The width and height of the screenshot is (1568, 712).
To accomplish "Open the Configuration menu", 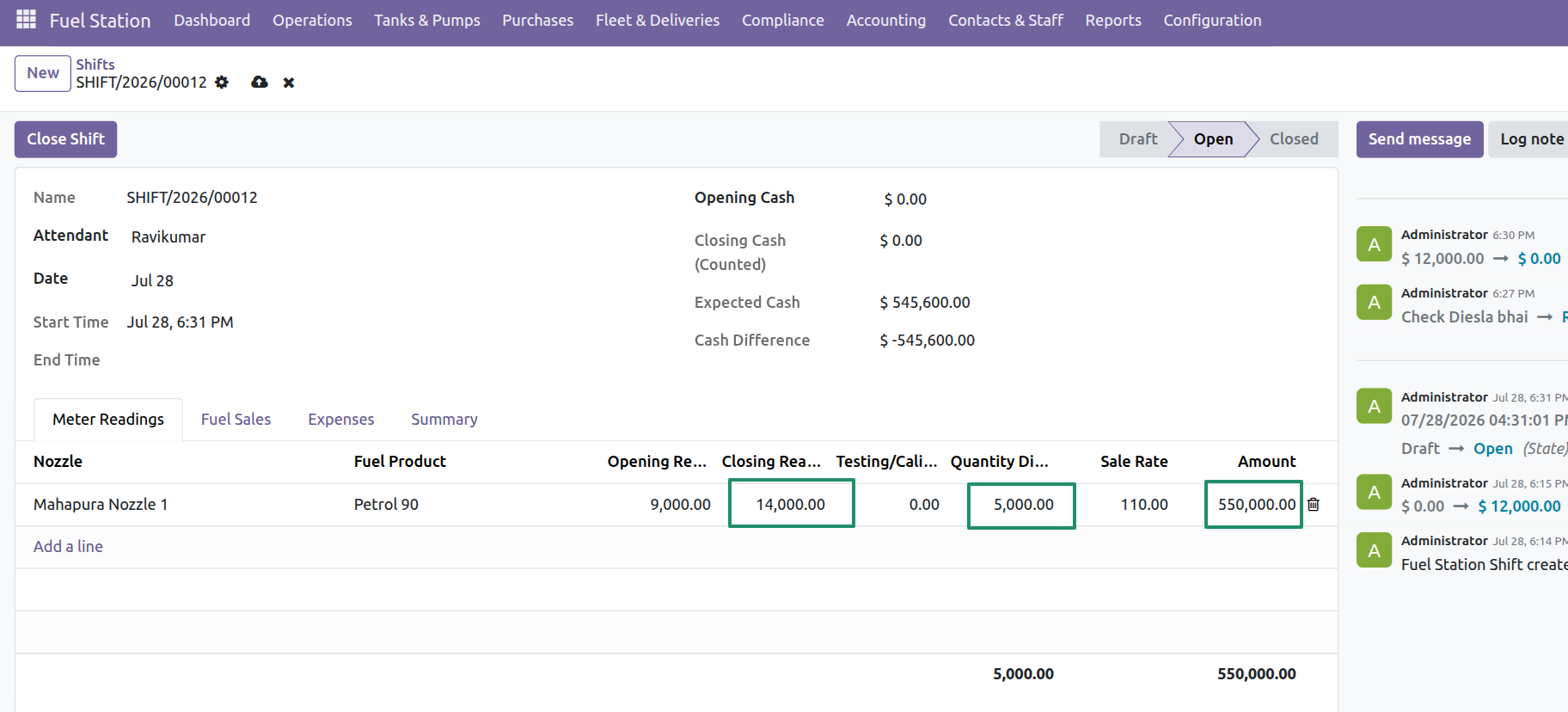I will click(x=1212, y=20).
